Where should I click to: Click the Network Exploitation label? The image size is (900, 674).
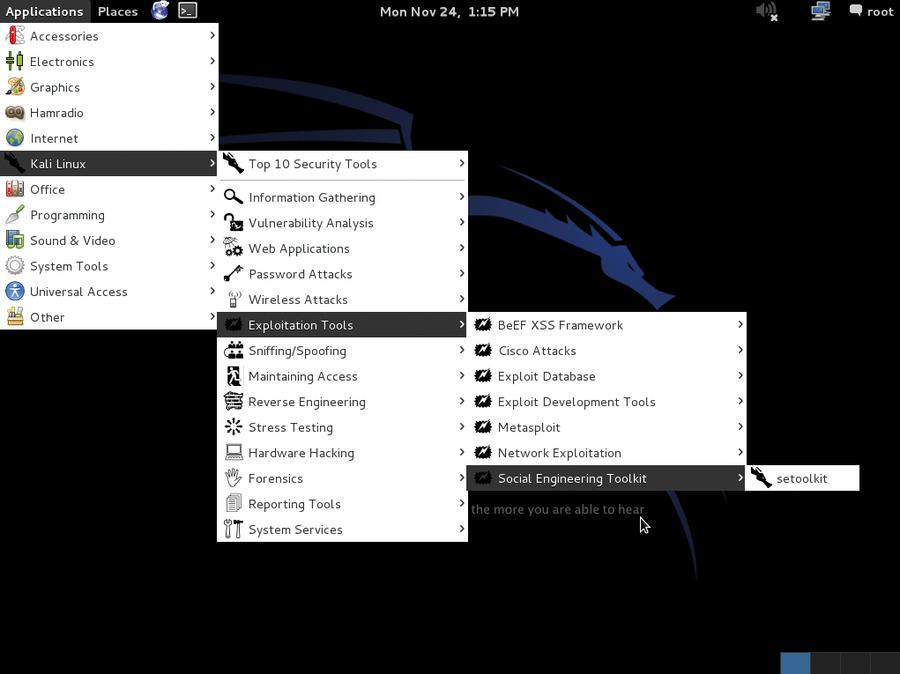tap(560, 453)
